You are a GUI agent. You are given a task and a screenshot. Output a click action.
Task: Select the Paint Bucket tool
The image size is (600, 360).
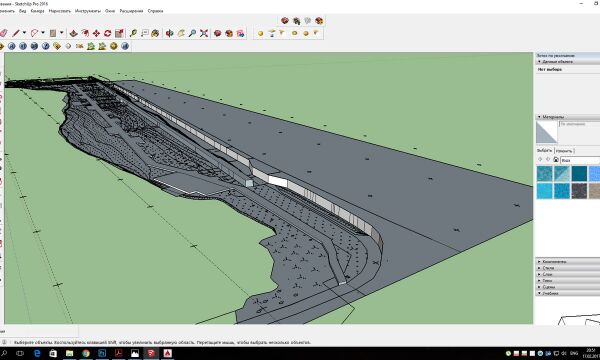pyautogui.click(x=155, y=33)
